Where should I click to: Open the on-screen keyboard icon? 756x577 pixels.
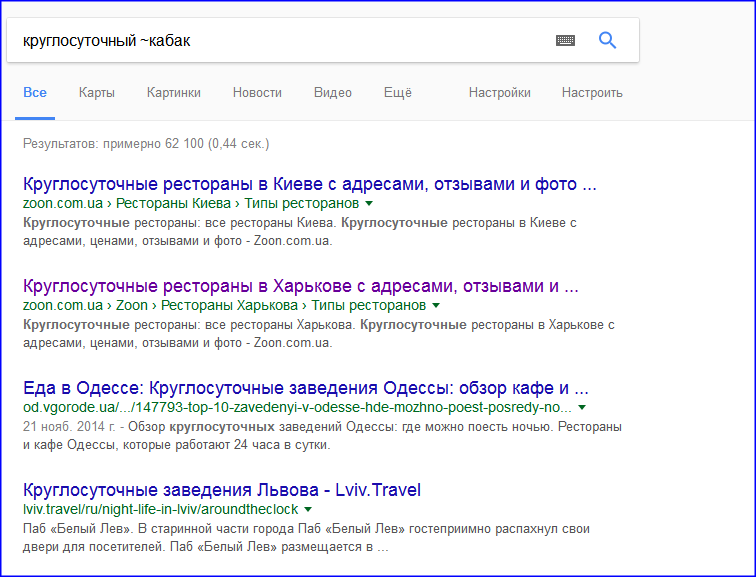(x=565, y=40)
